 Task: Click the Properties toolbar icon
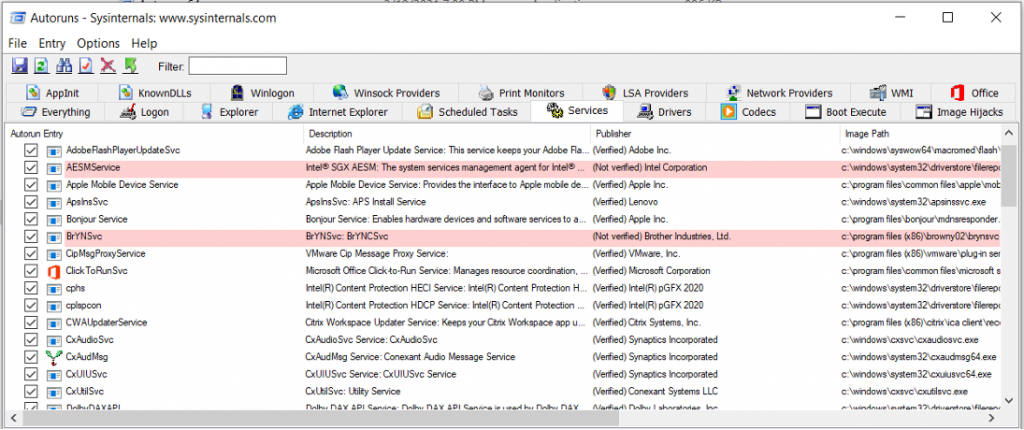(x=86, y=65)
